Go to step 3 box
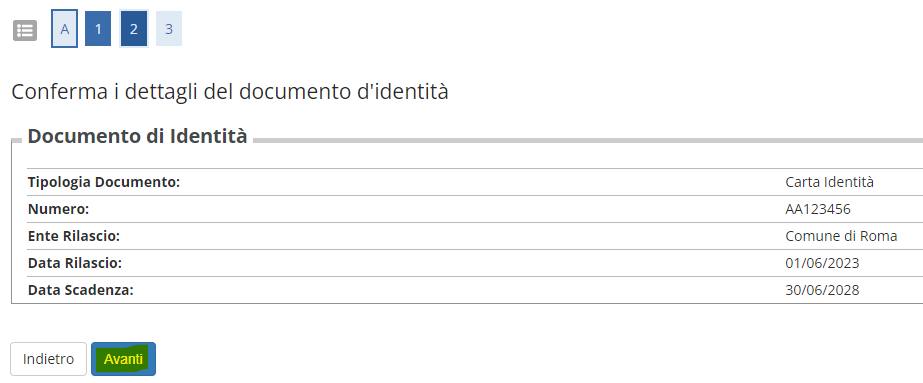The width and height of the screenshot is (923, 383). (169, 28)
